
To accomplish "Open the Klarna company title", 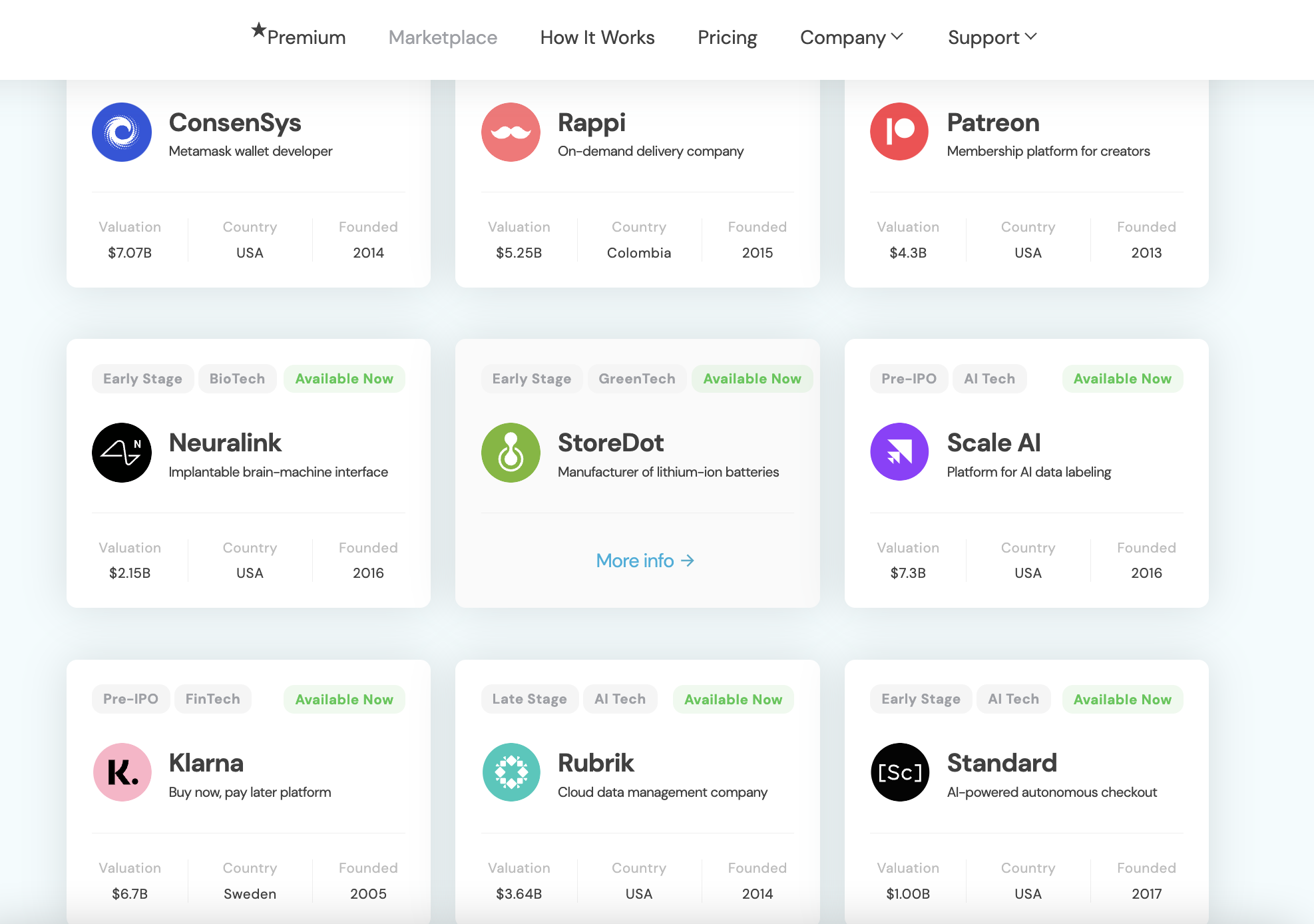I will (x=206, y=763).
